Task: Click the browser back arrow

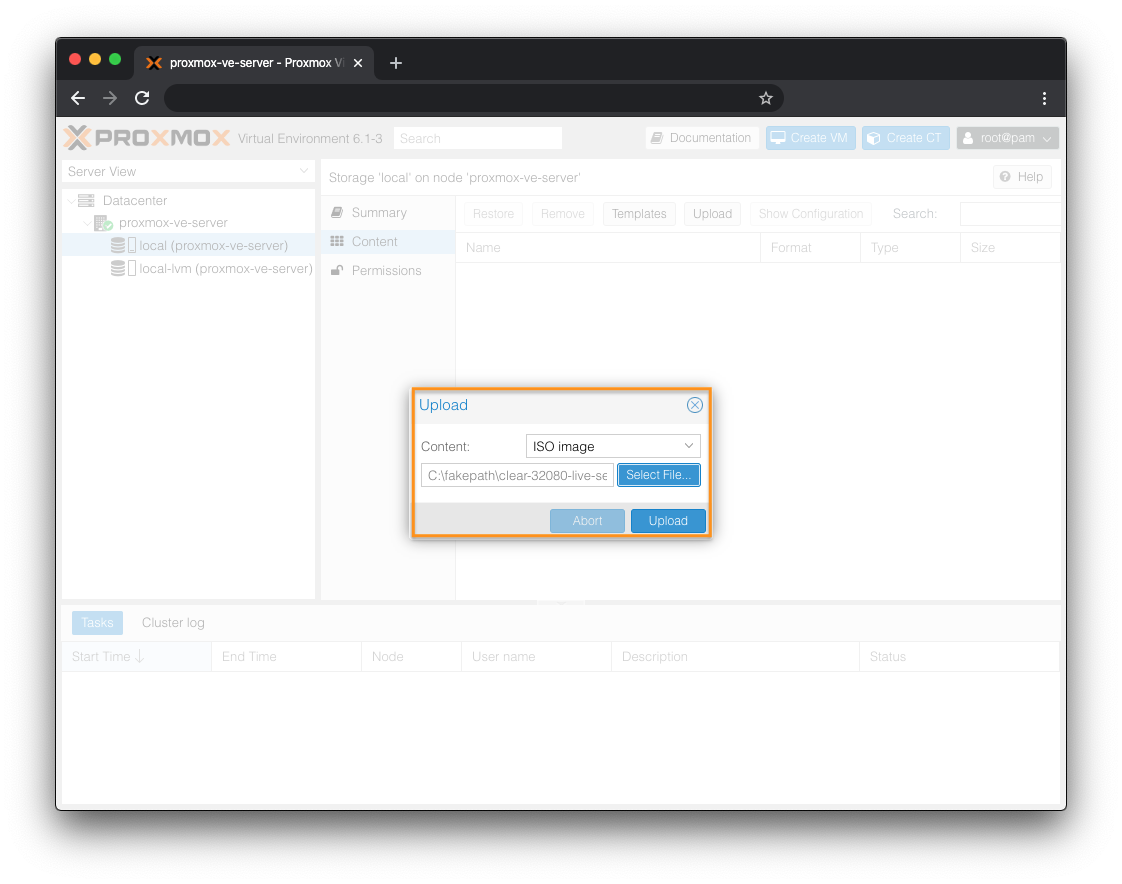Action: (78, 98)
